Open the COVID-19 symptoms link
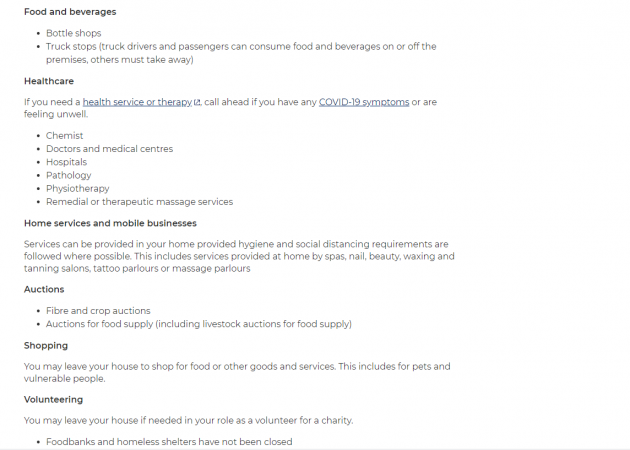The width and height of the screenshot is (630, 450). pos(364,102)
